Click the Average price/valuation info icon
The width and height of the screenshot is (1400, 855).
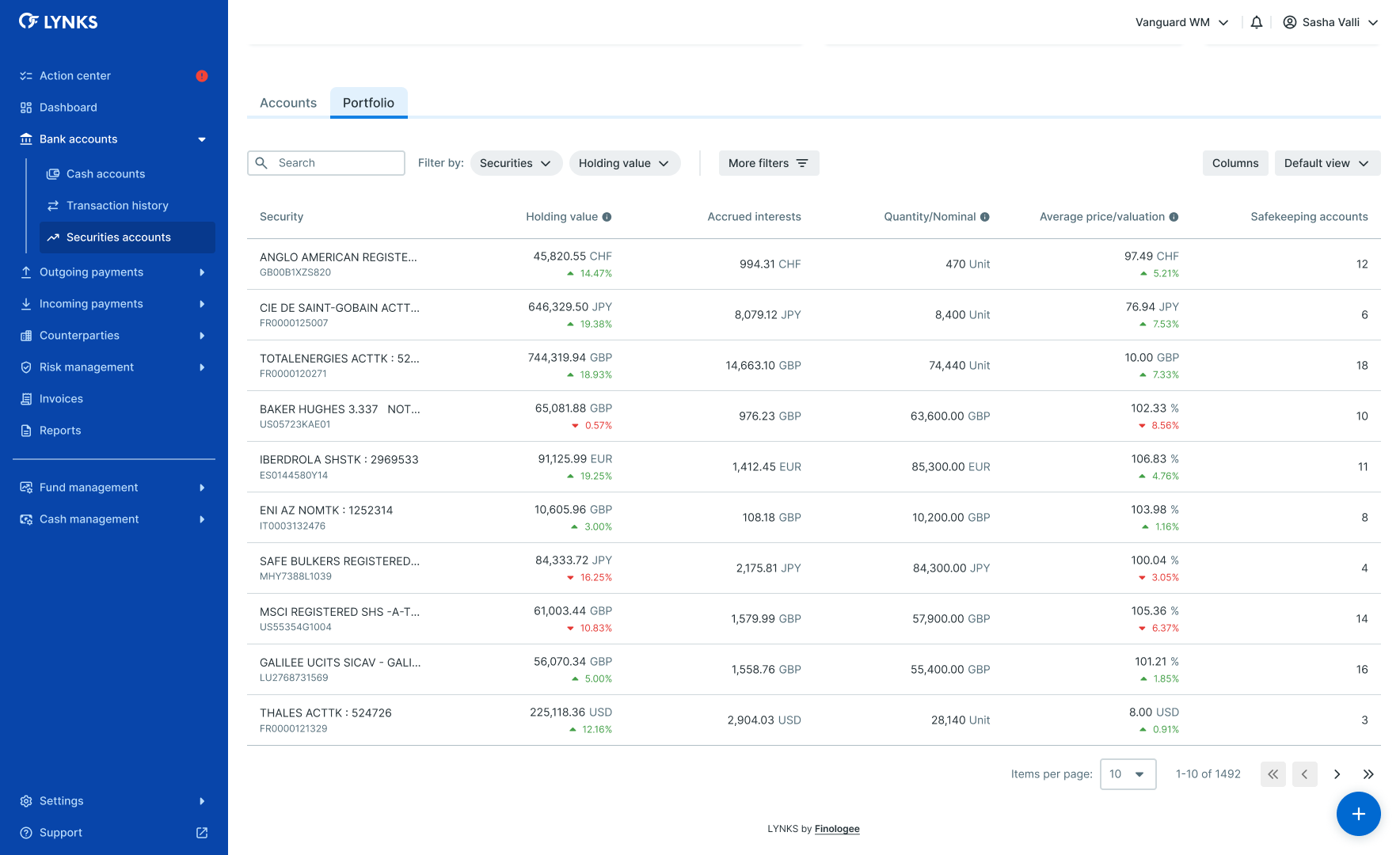pos(1174,217)
